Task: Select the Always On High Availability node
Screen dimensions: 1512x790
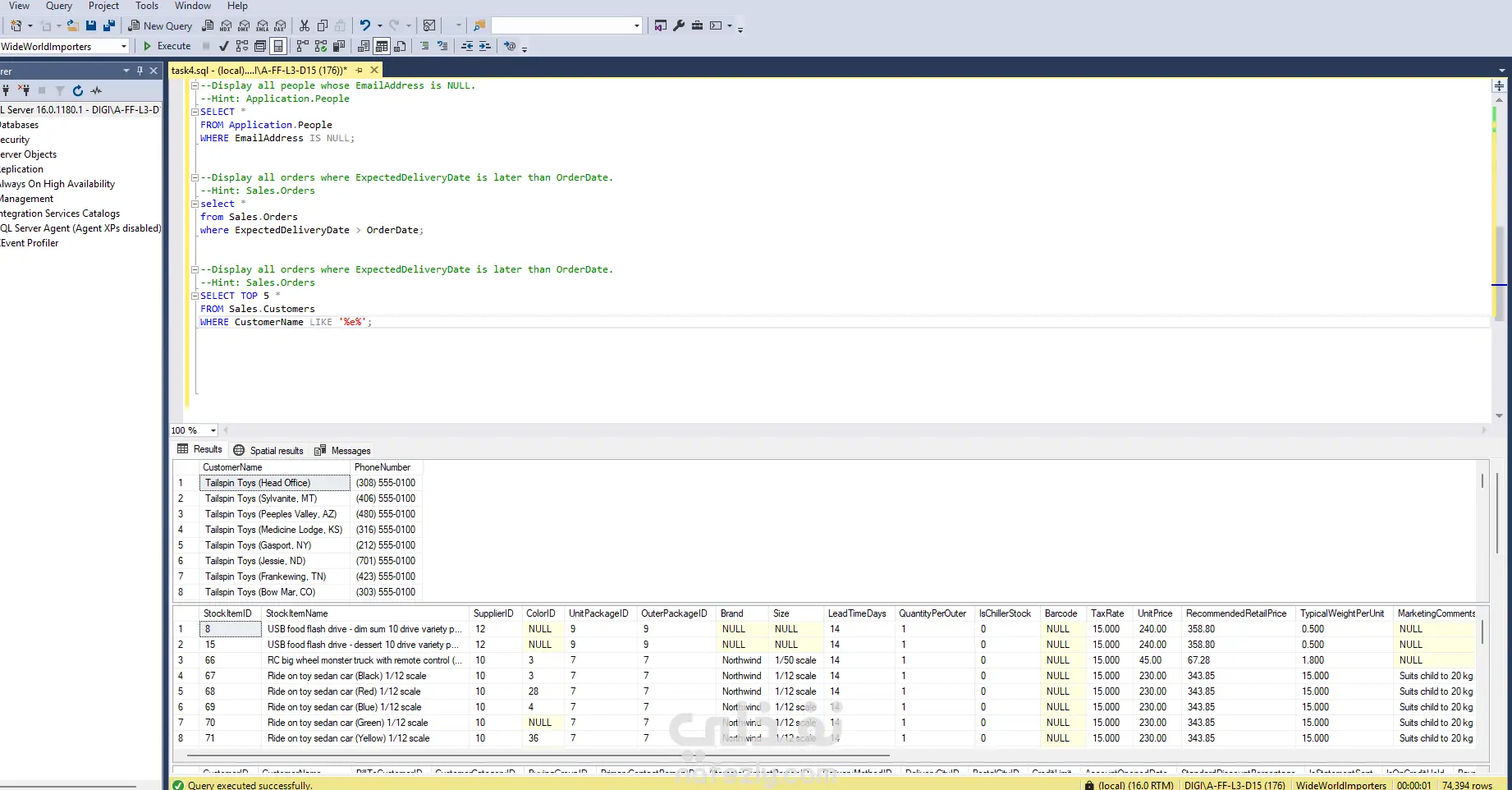Action: 57,184
